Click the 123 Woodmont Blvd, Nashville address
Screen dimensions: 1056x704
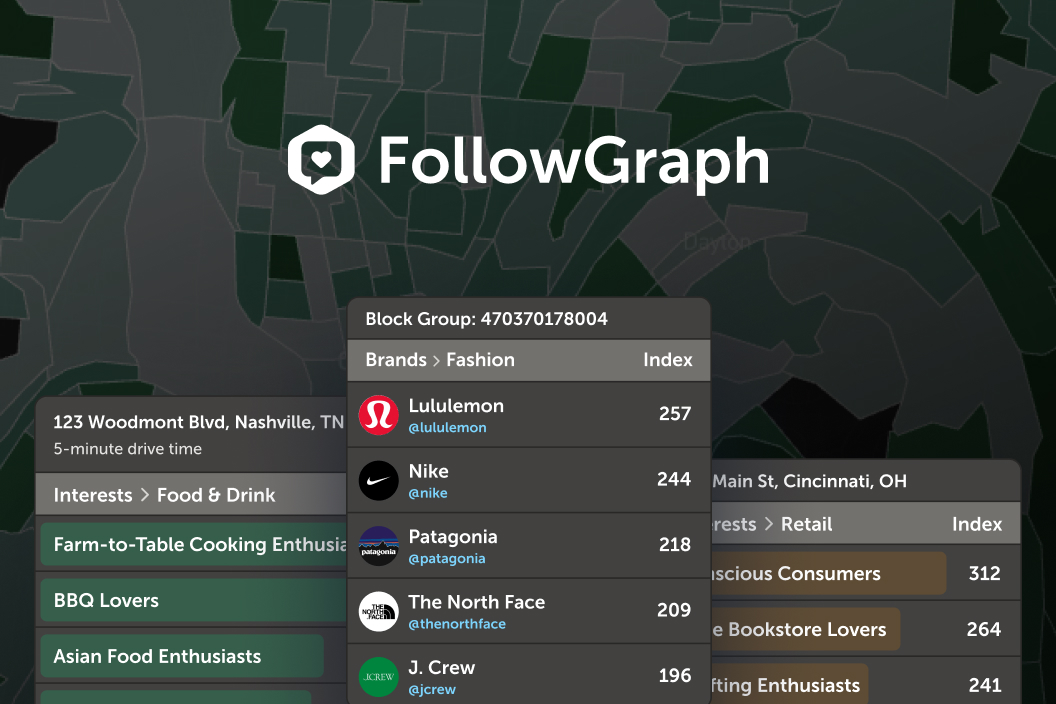pos(199,422)
